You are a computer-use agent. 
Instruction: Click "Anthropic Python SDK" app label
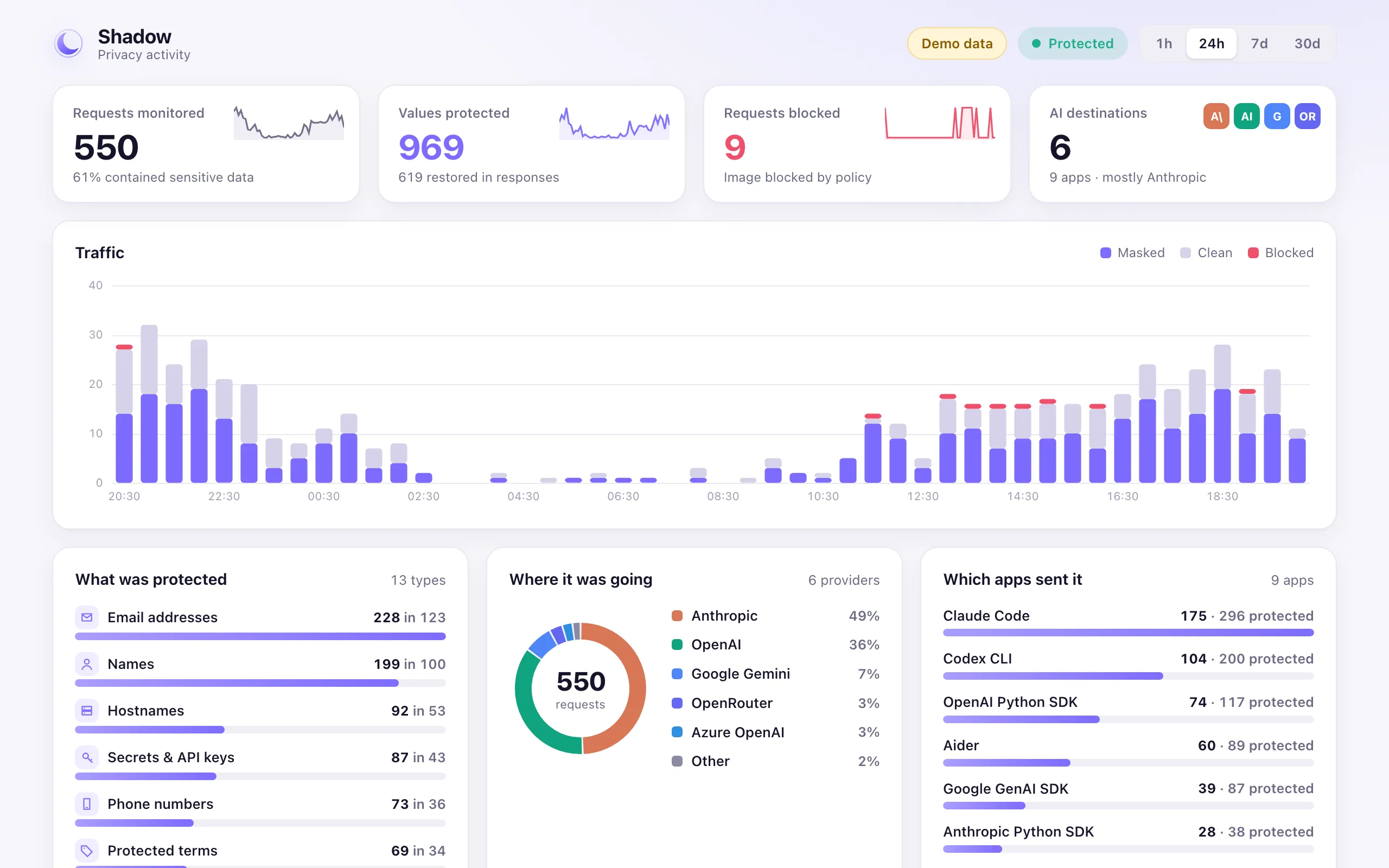click(x=1018, y=832)
